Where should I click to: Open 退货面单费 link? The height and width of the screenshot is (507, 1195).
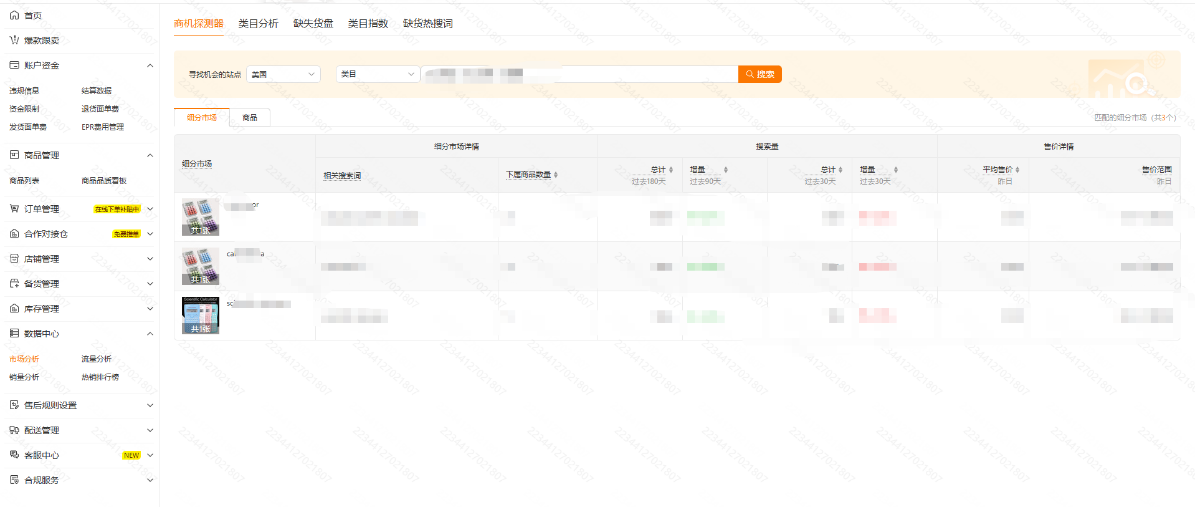[x=100, y=109]
